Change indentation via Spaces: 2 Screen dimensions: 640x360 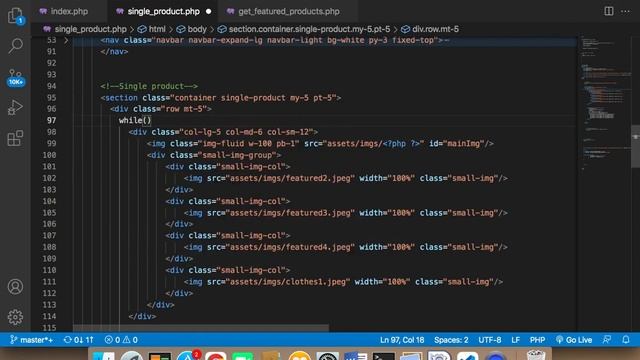click(x=451, y=340)
